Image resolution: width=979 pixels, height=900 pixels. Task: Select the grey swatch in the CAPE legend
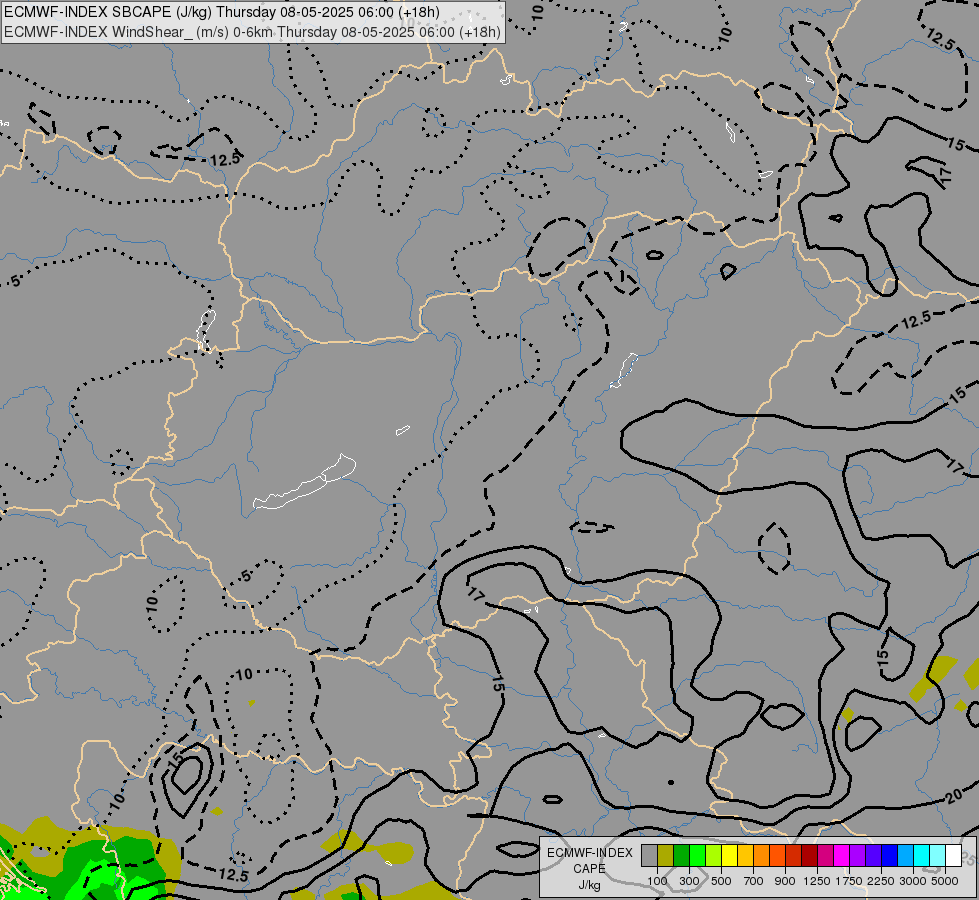click(649, 855)
